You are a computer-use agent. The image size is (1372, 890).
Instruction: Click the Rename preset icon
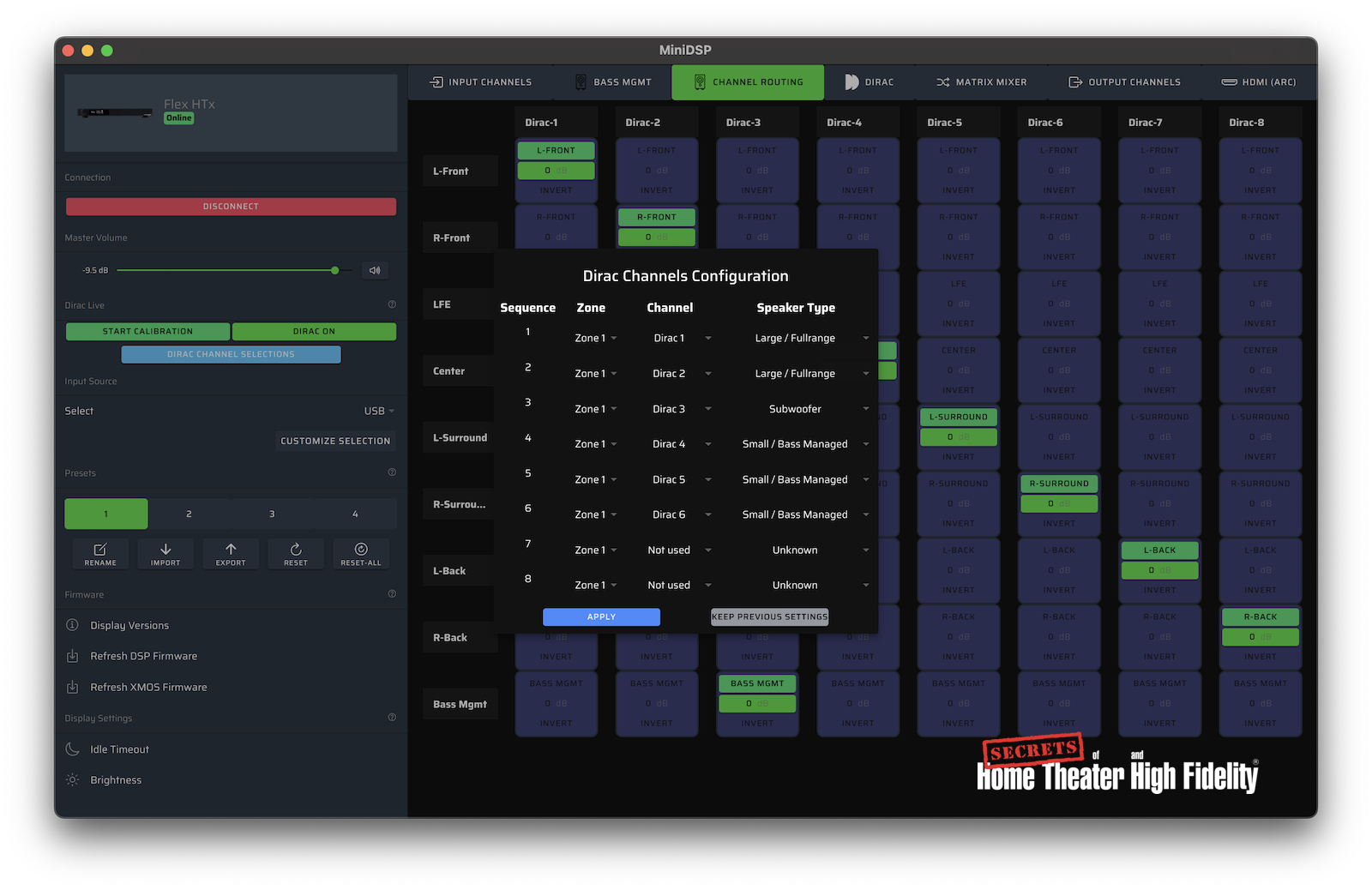[x=100, y=549]
